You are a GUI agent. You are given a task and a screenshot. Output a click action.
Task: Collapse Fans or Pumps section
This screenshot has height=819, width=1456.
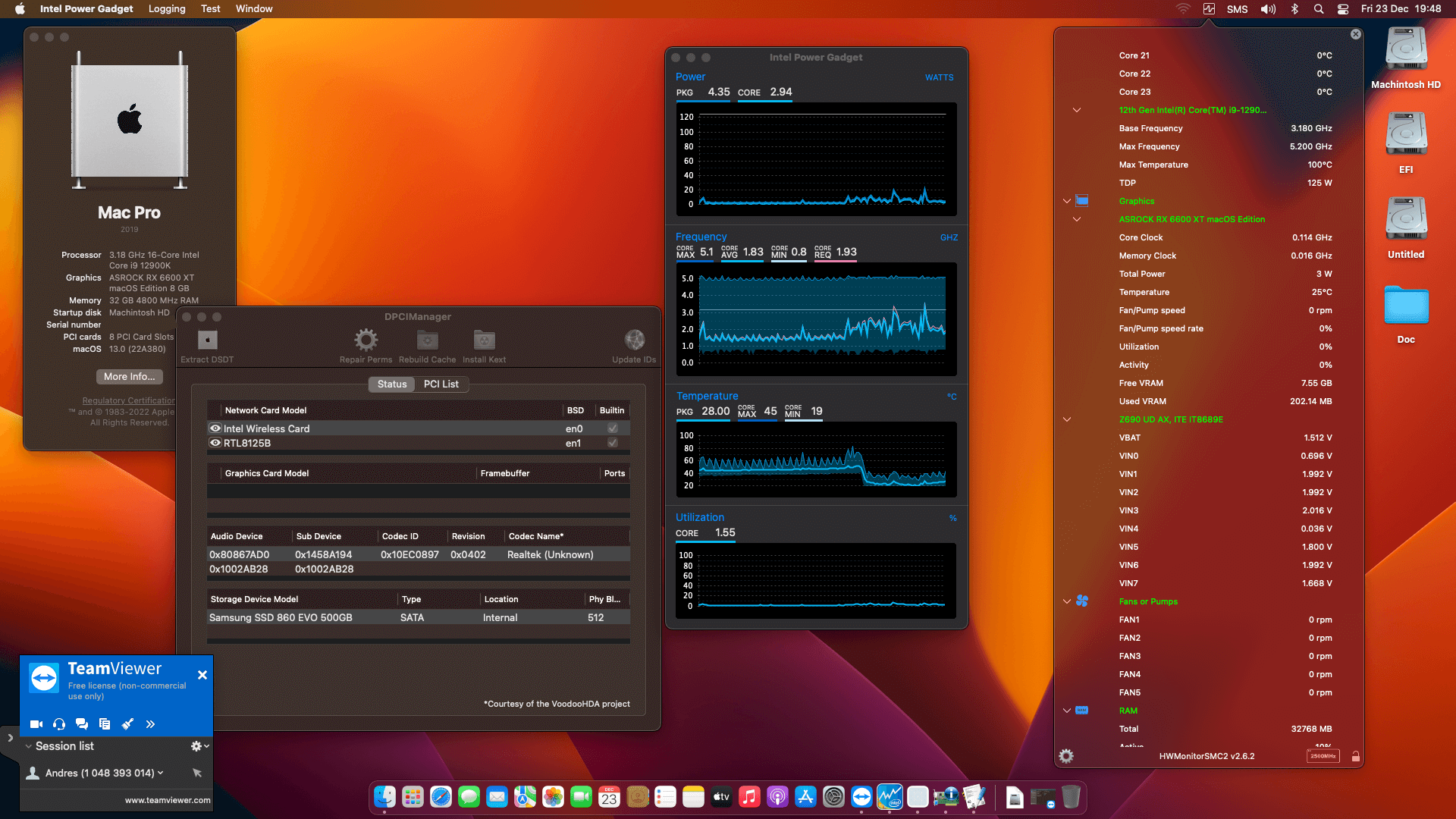tap(1067, 601)
